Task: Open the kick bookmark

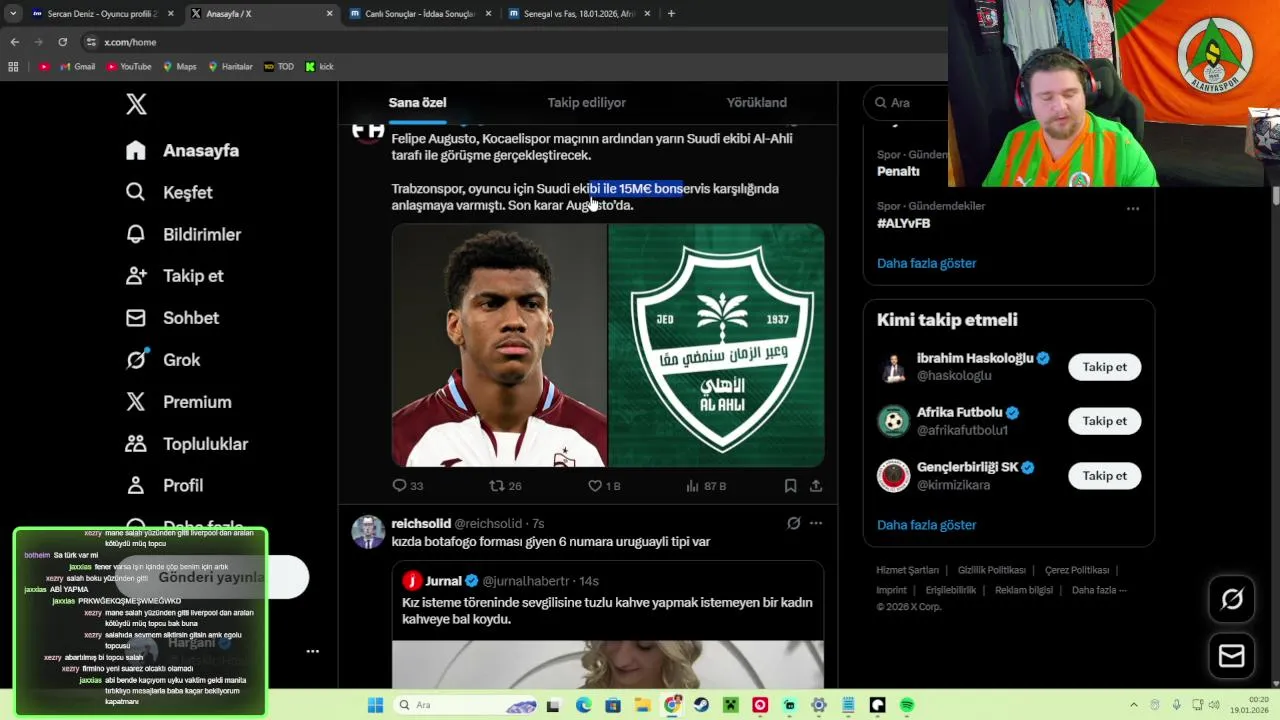Action: [319, 67]
